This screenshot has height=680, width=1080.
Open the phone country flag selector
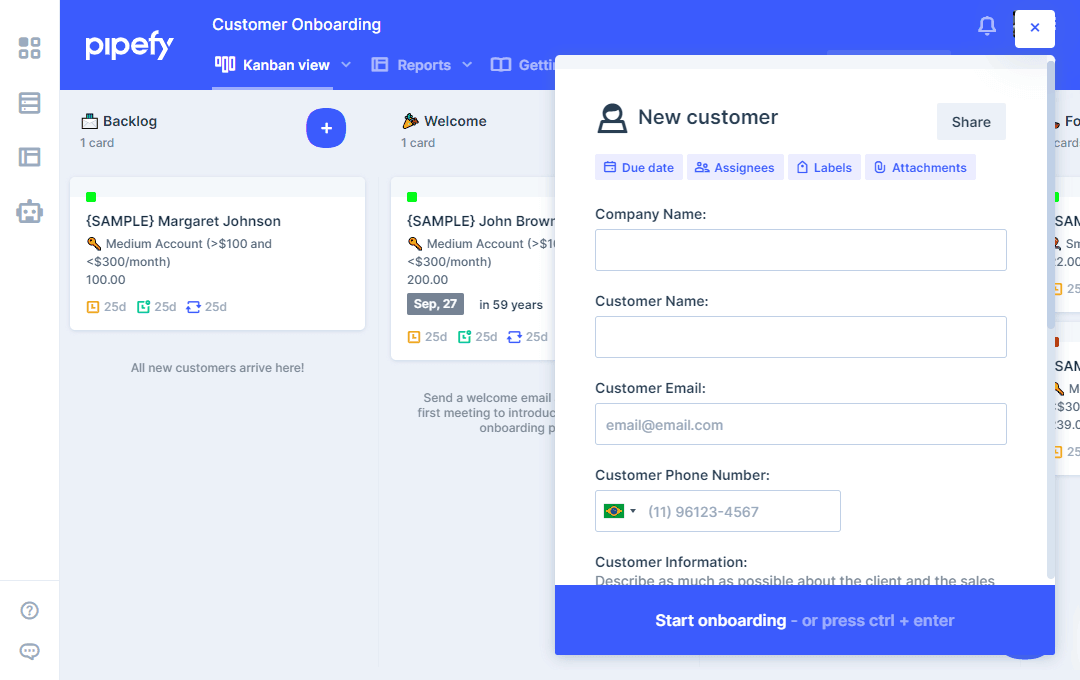coord(620,511)
